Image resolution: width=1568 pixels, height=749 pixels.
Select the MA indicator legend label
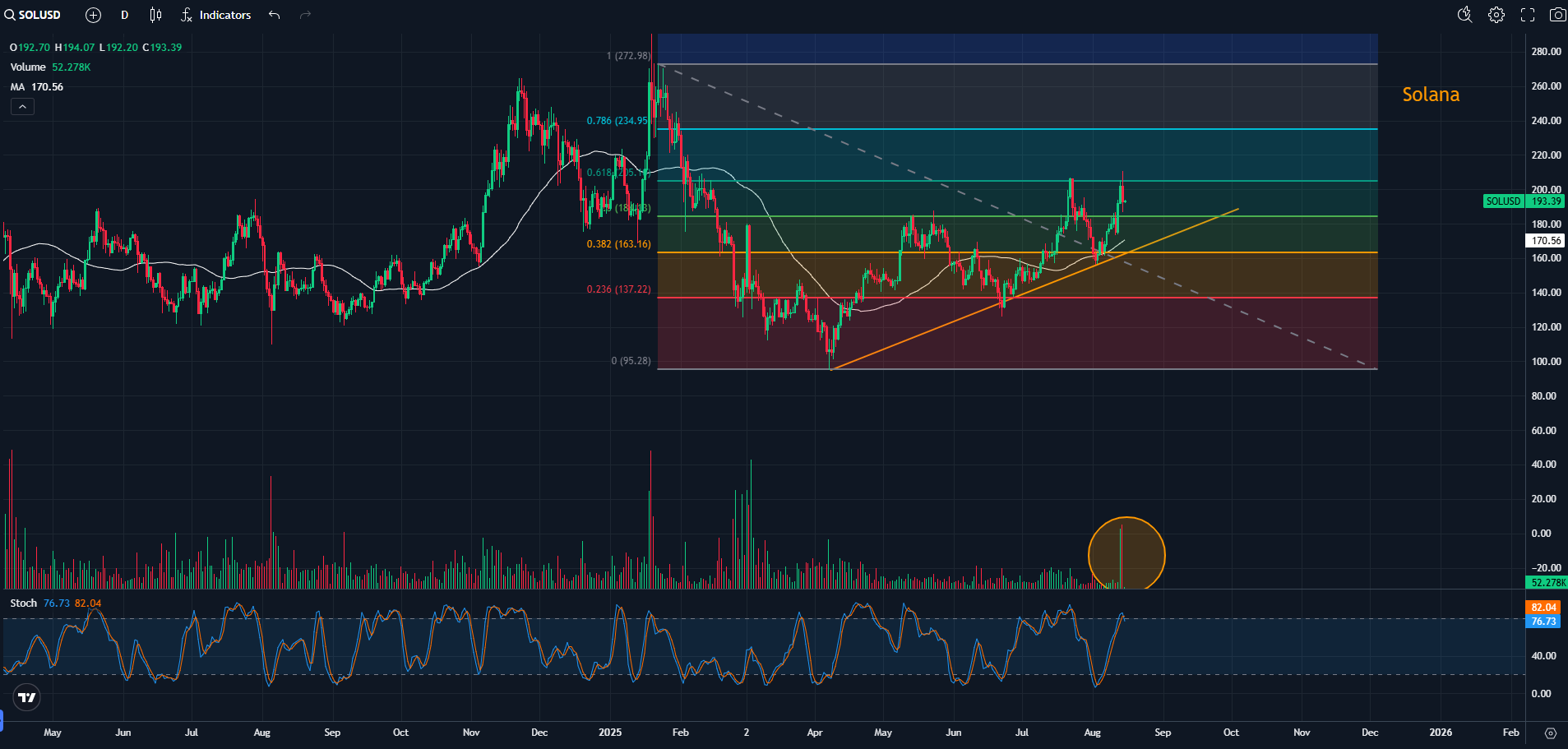pyautogui.click(x=17, y=87)
